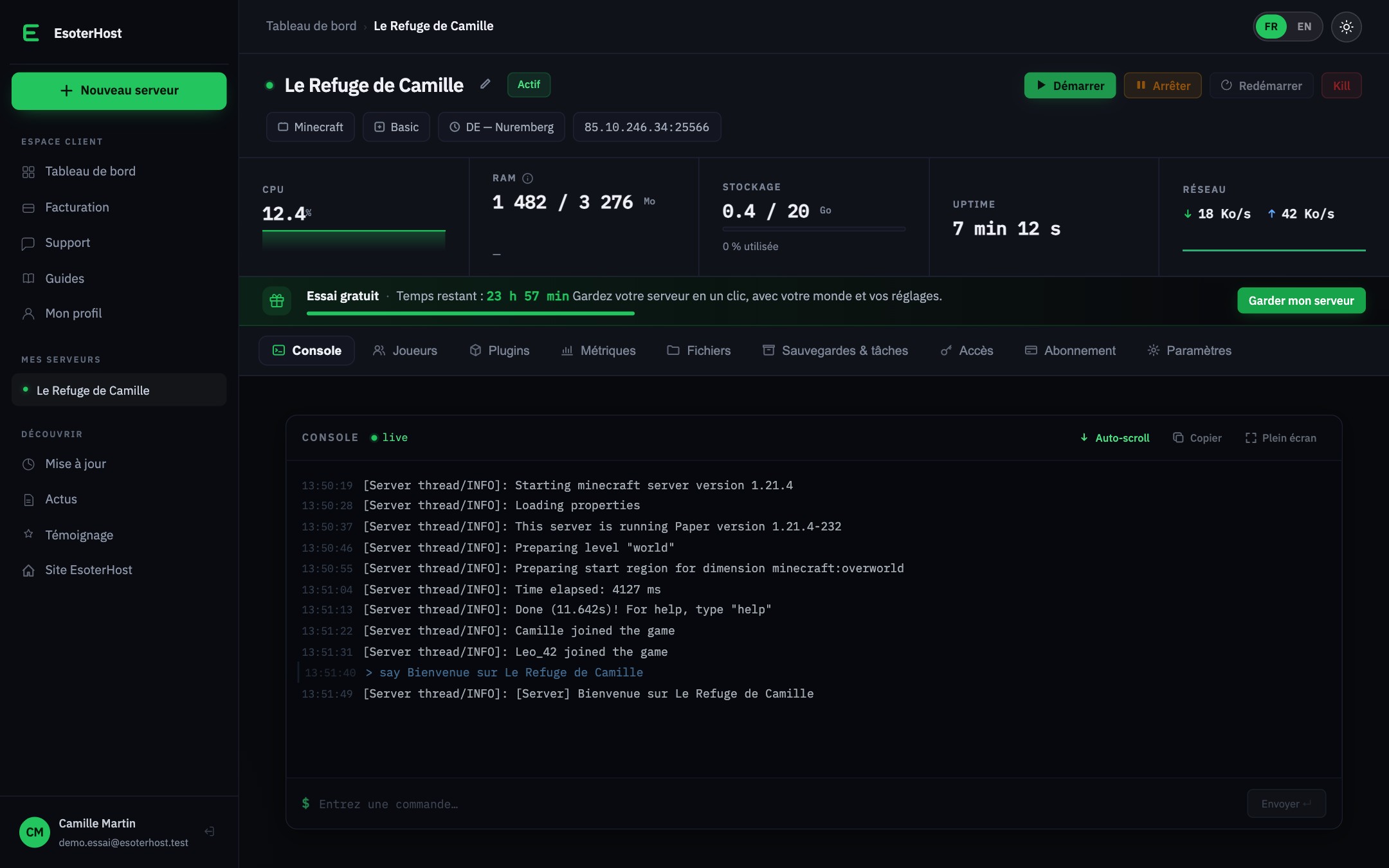Image resolution: width=1389 pixels, height=868 pixels.
Task: Click Garder mon serveur button
Action: click(1302, 300)
